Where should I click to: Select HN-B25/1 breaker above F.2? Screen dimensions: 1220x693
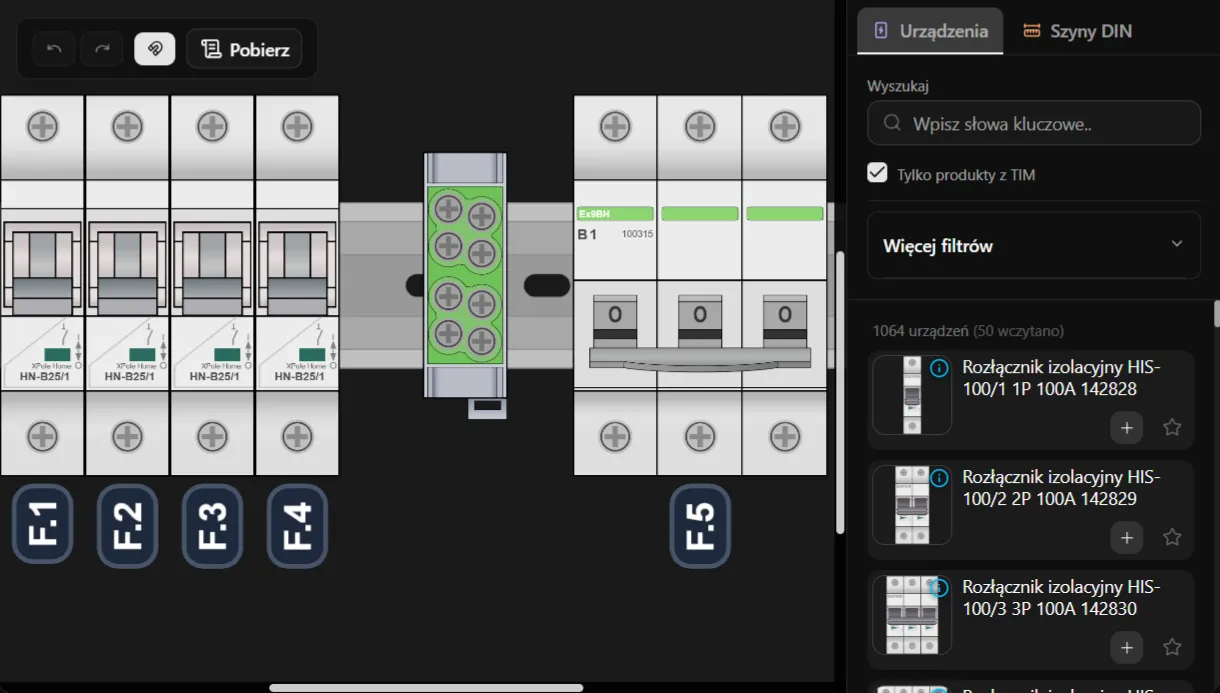[x=127, y=285]
